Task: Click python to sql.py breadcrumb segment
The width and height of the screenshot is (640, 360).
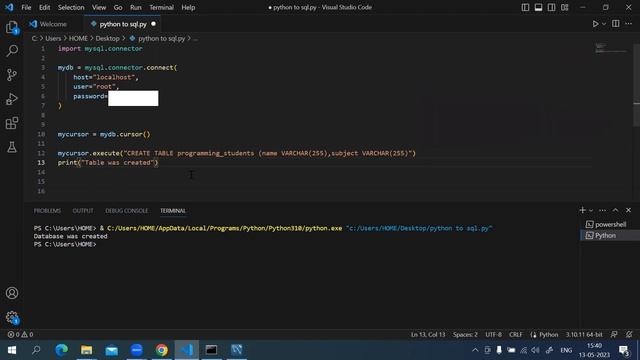Action: 162,38
